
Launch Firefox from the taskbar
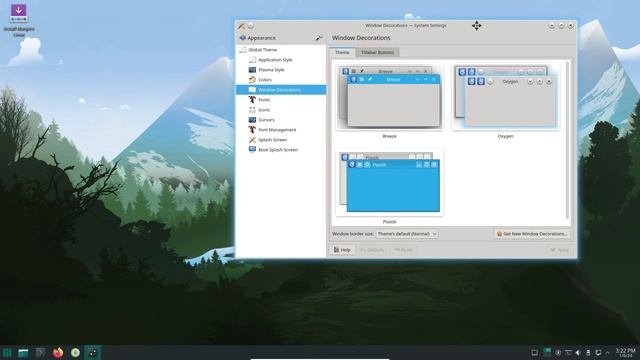(x=58, y=353)
